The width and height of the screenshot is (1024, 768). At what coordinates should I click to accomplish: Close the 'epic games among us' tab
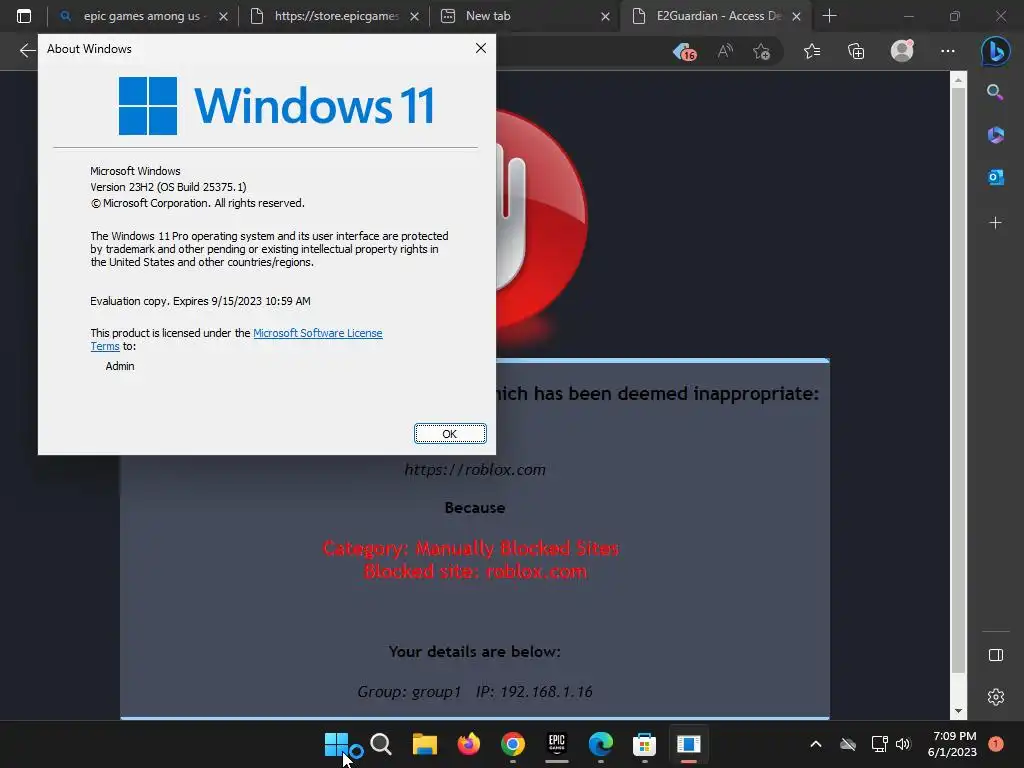pyautogui.click(x=223, y=16)
